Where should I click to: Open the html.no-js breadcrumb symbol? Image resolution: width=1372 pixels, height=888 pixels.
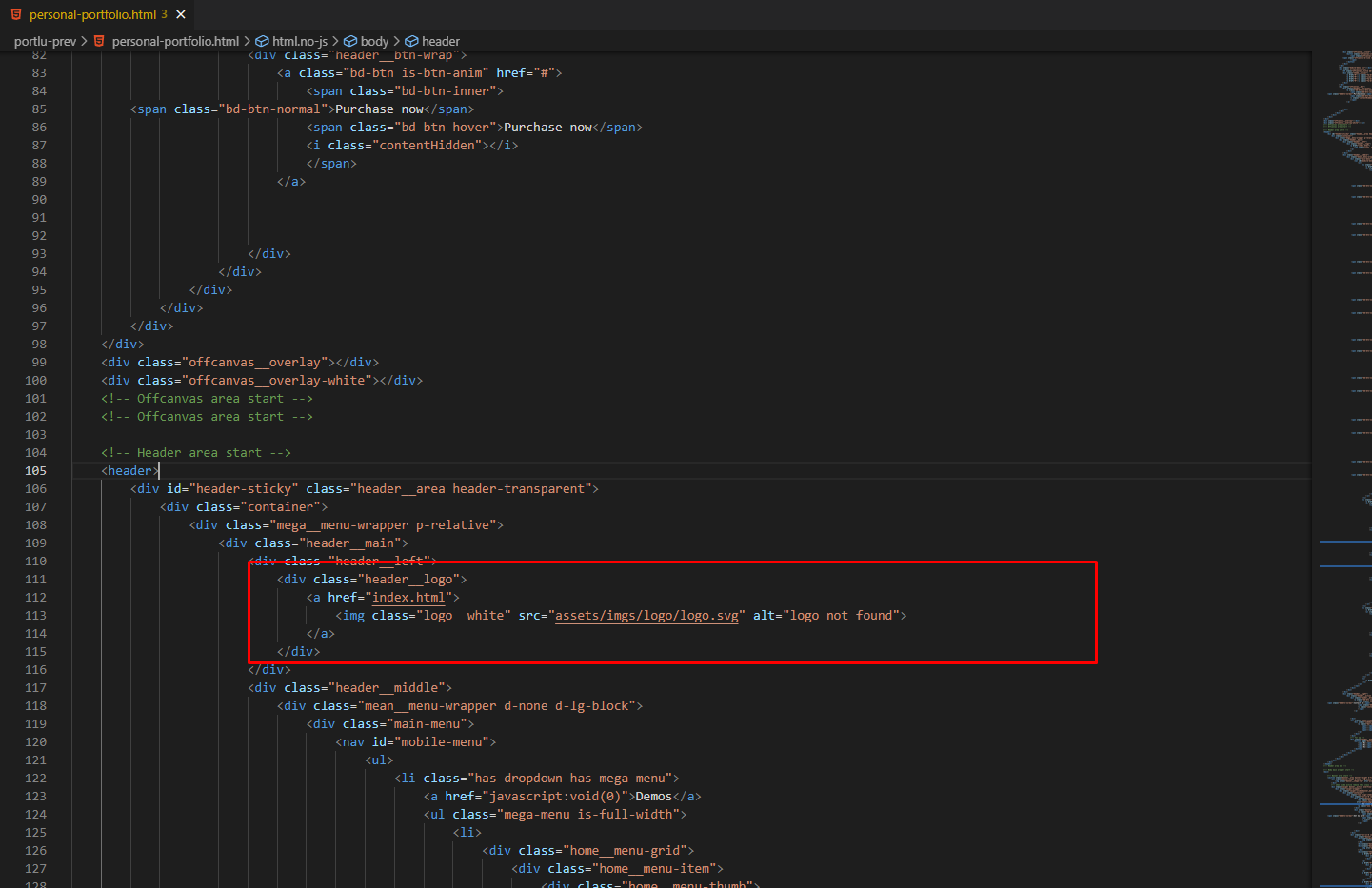click(x=291, y=41)
